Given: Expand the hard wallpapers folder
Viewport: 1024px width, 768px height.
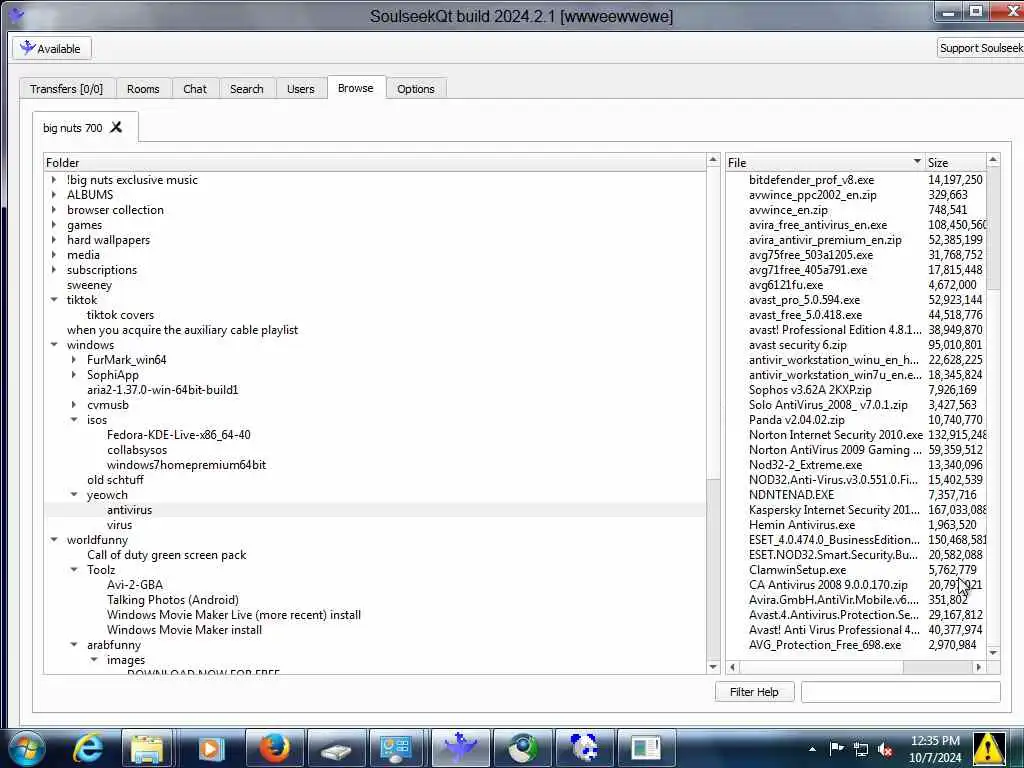Looking at the screenshot, I should coord(54,240).
